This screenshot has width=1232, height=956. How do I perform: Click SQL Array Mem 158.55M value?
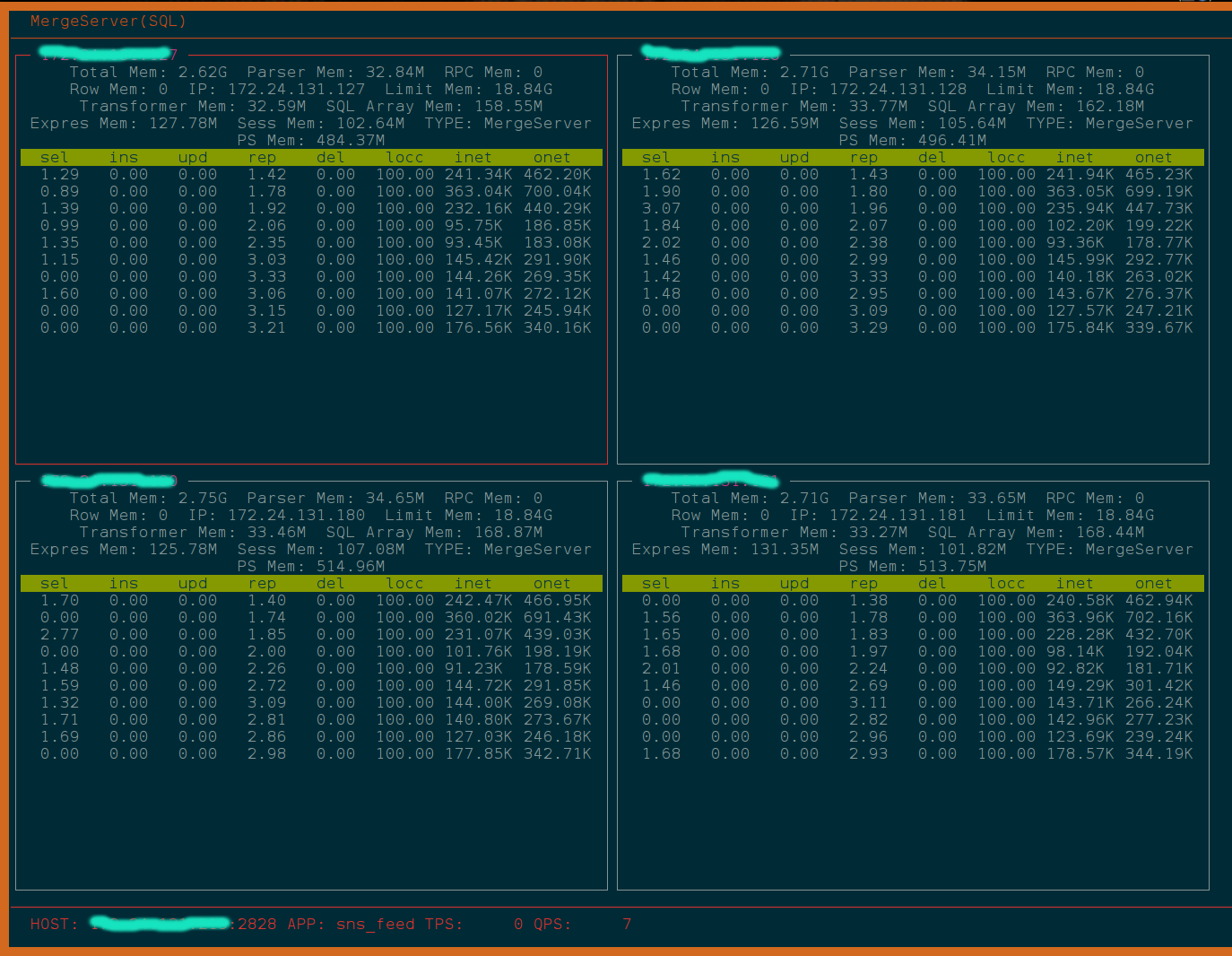pos(508,106)
